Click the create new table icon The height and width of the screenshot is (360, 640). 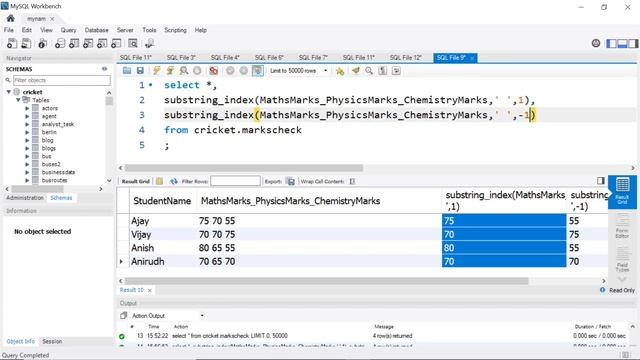tap(74, 43)
